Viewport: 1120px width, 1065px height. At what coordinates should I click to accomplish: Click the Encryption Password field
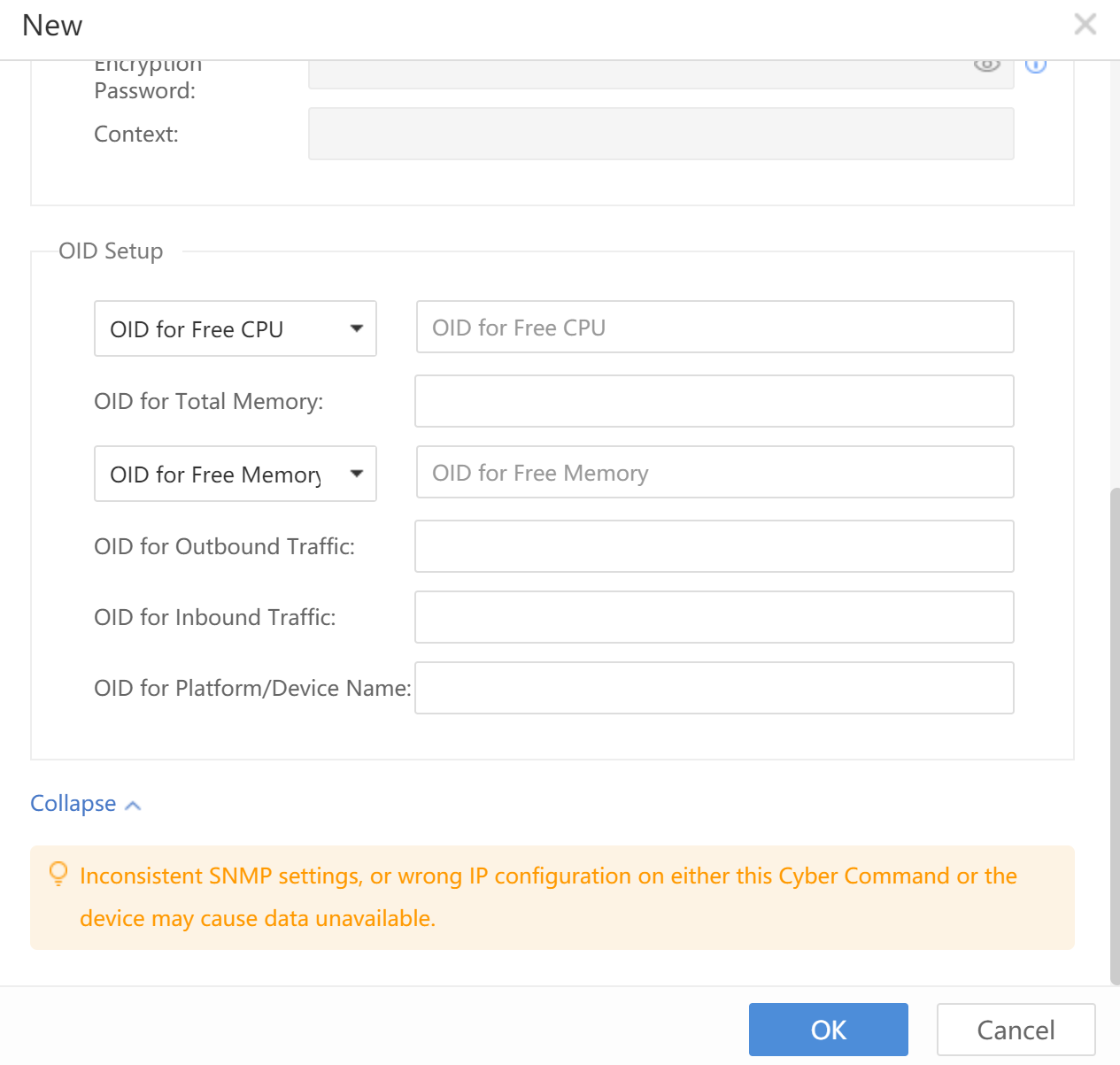point(637,74)
